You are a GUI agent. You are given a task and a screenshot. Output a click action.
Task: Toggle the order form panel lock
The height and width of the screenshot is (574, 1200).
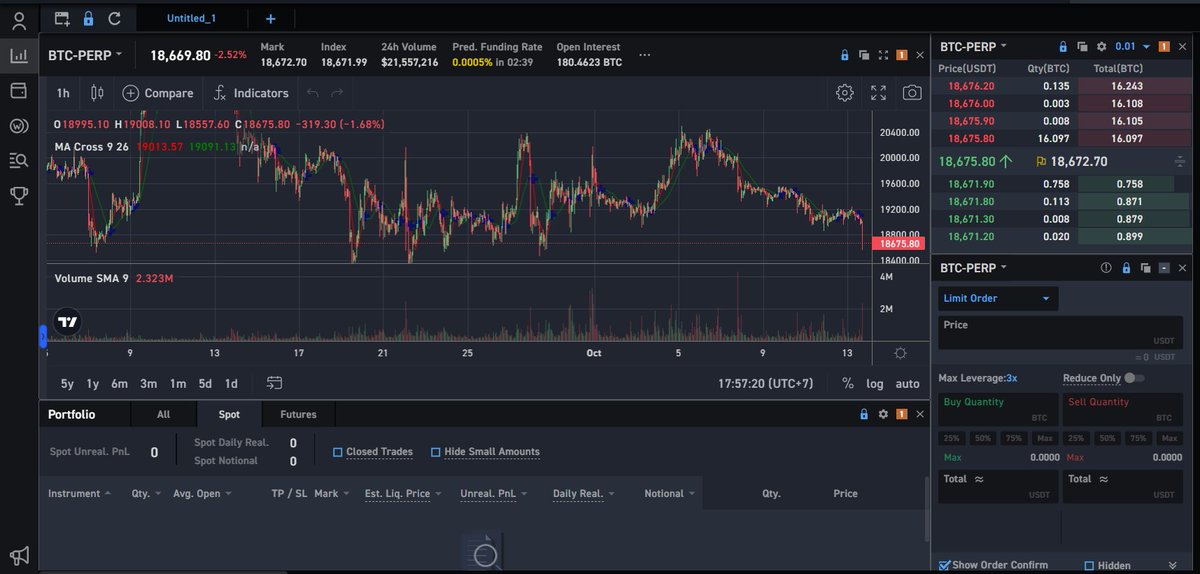coord(1126,268)
